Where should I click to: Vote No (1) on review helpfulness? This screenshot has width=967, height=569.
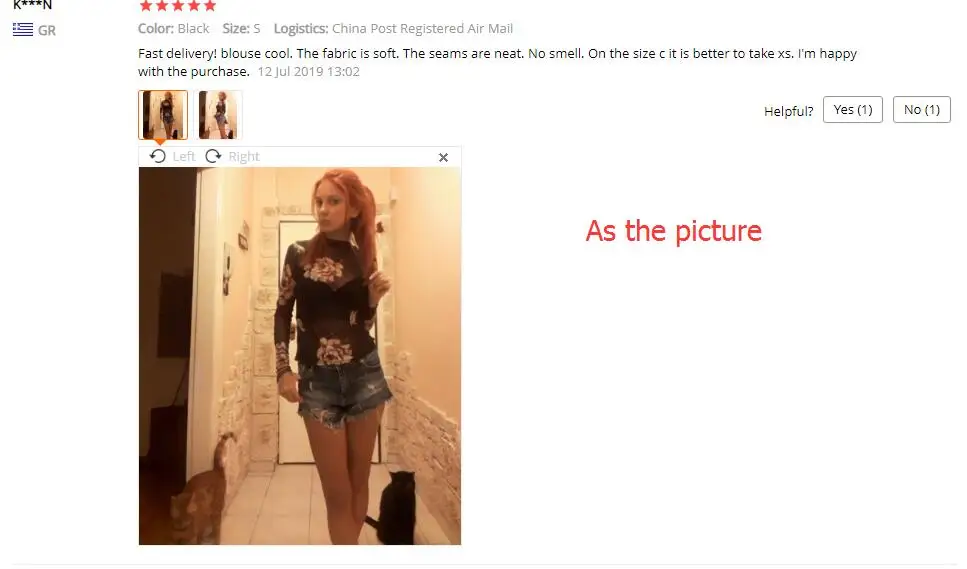[x=921, y=110]
